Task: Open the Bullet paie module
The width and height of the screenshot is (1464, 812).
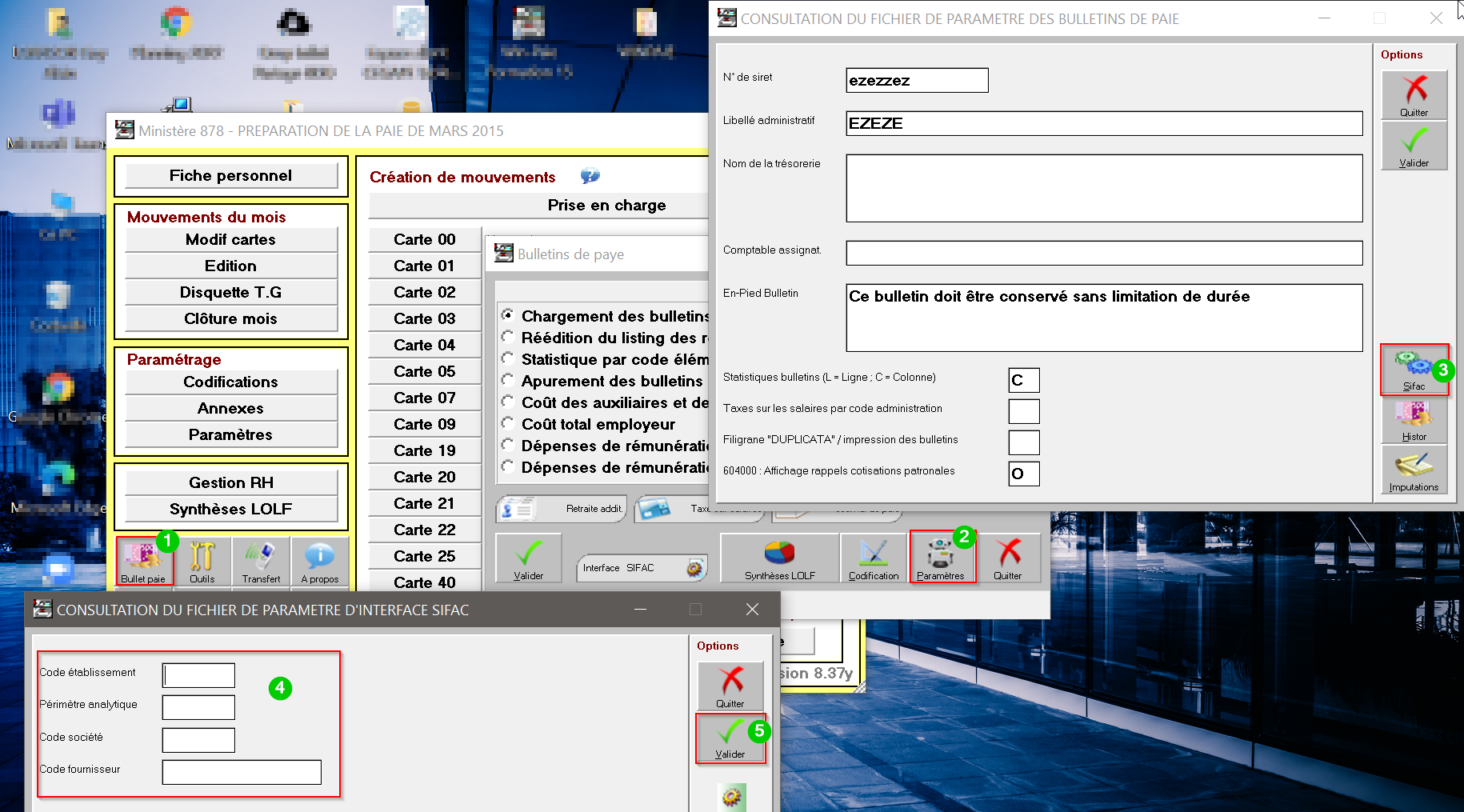Action: click(x=143, y=560)
